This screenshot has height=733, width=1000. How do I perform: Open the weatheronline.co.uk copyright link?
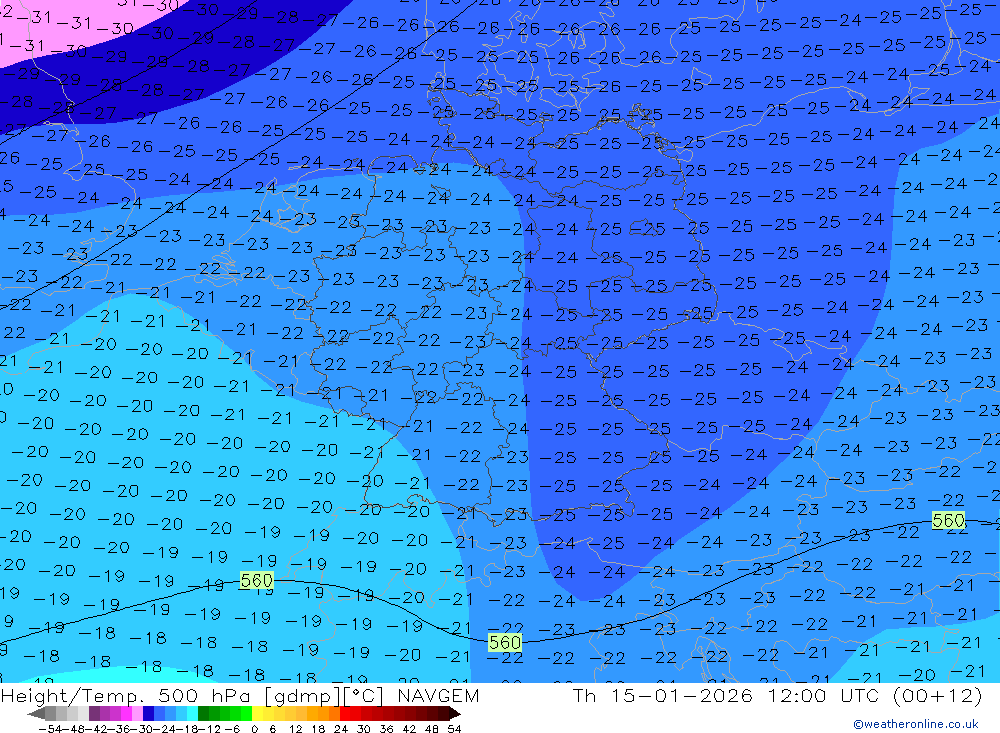(x=916, y=724)
